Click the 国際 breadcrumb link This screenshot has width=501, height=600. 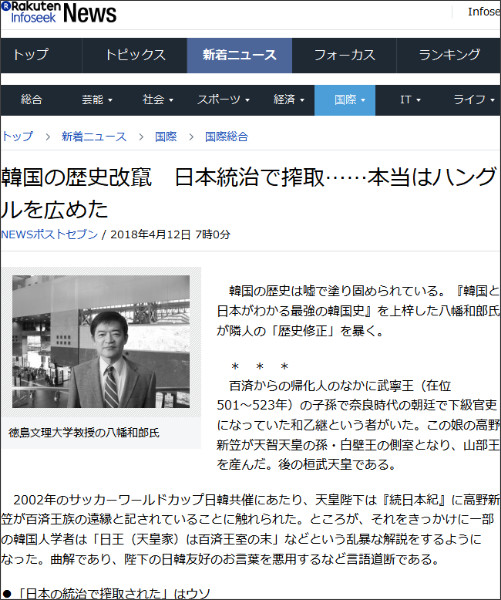[166, 136]
